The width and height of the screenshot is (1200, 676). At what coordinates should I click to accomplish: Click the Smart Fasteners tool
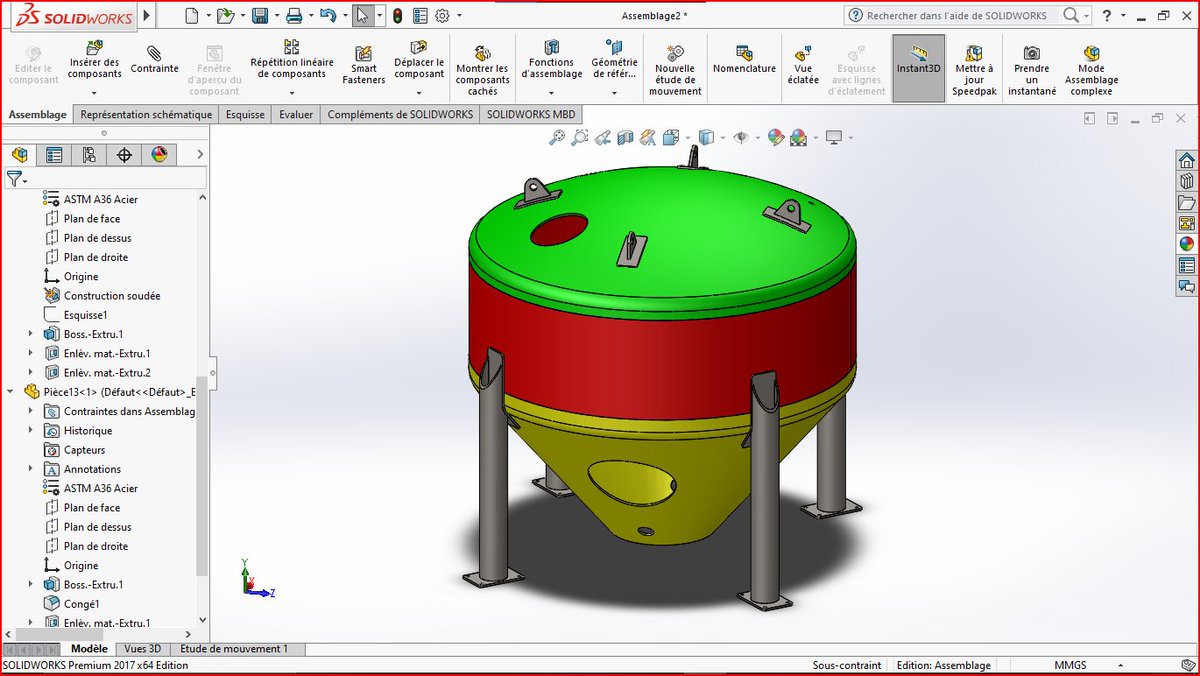[x=364, y=66]
